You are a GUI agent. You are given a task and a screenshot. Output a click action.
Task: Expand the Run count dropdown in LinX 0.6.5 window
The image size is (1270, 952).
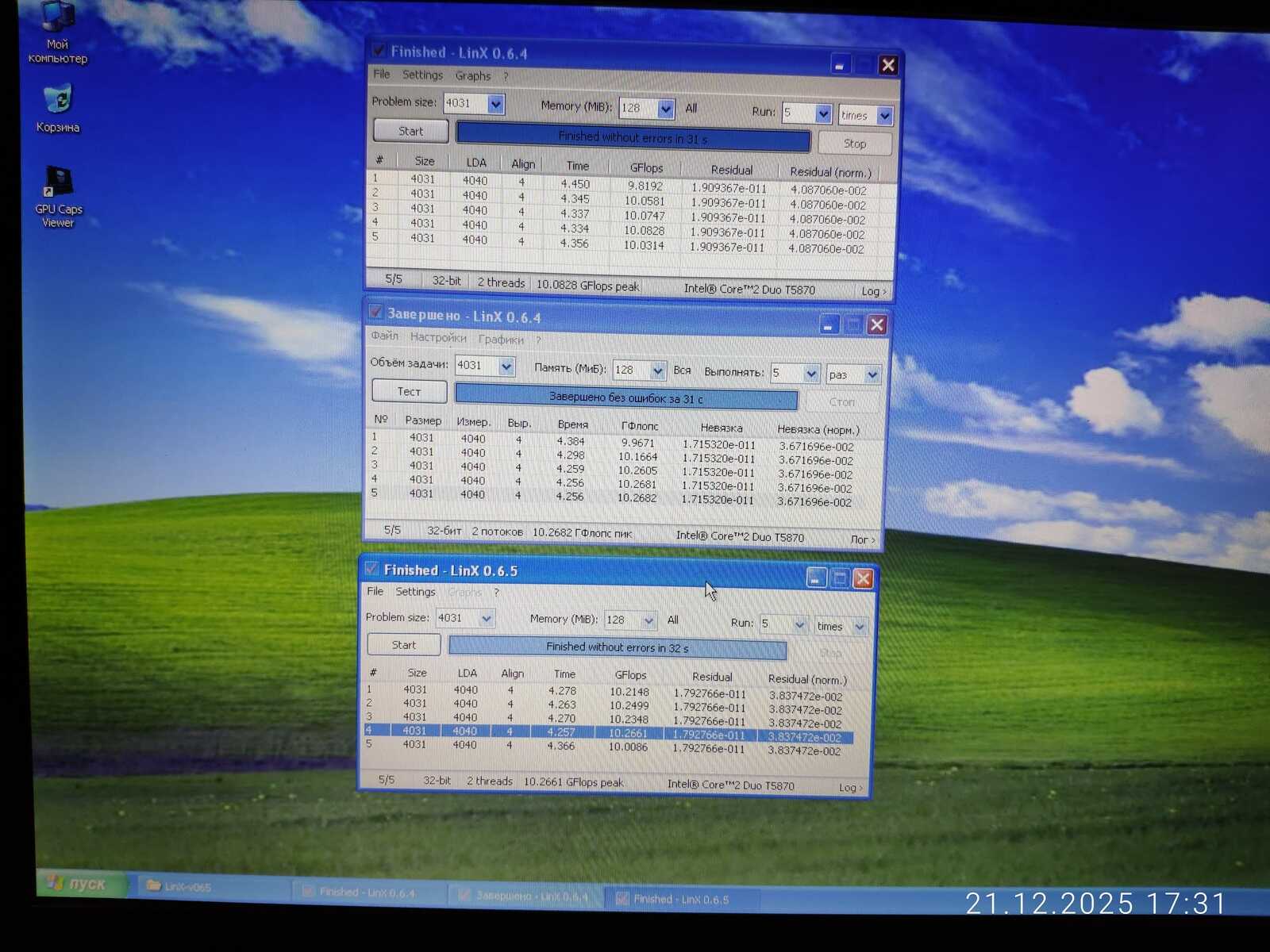click(x=799, y=624)
